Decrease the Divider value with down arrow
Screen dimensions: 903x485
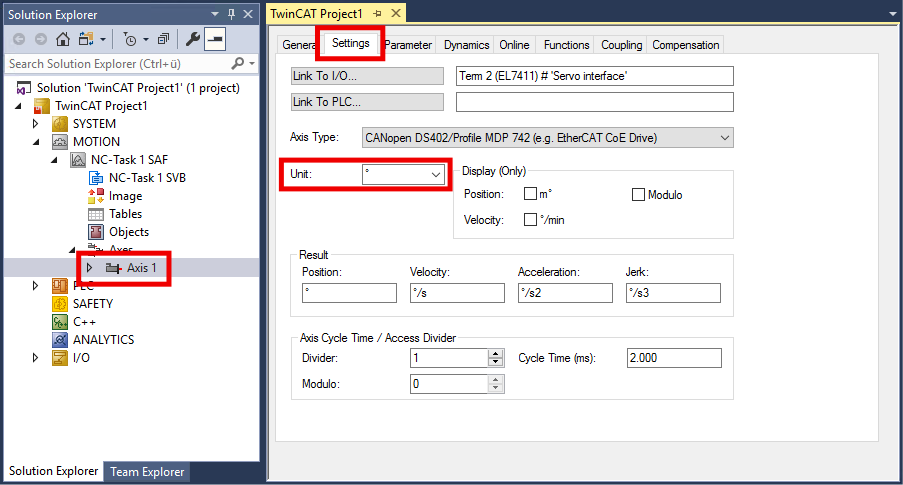495,362
